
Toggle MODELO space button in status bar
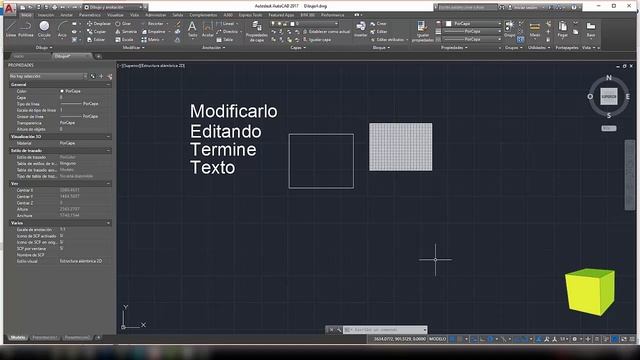pyautogui.click(x=437, y=339)
